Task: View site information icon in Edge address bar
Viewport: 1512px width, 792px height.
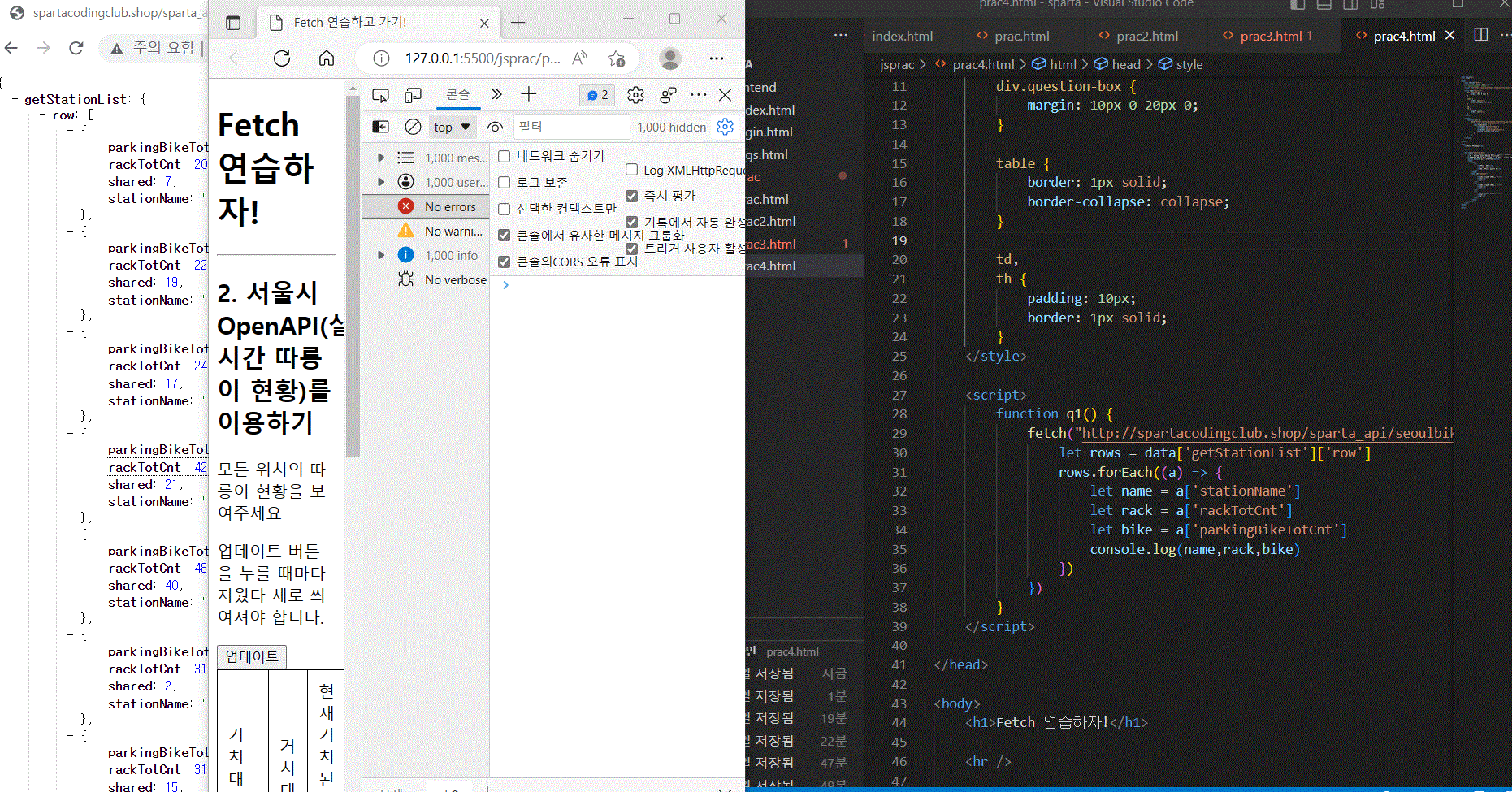Action: point(381,58)
